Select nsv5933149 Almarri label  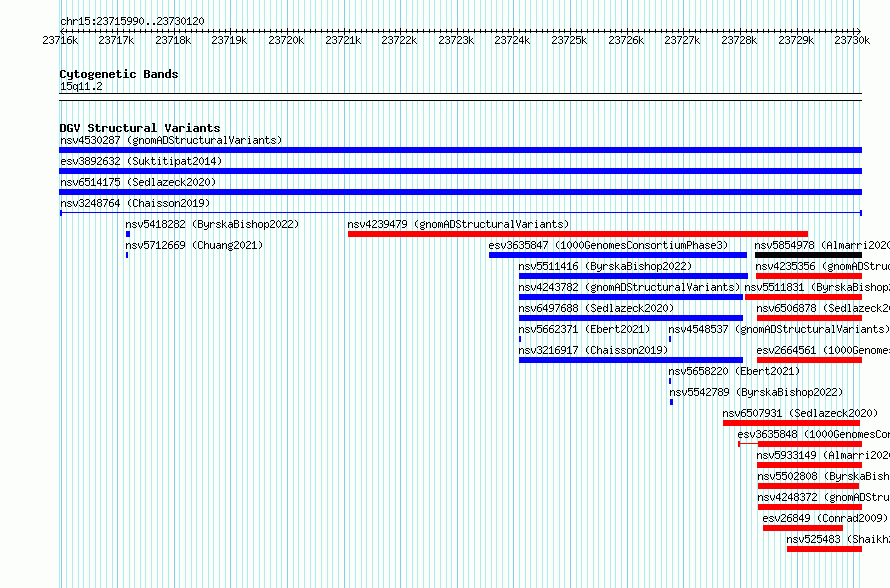(x=823, y=455)
